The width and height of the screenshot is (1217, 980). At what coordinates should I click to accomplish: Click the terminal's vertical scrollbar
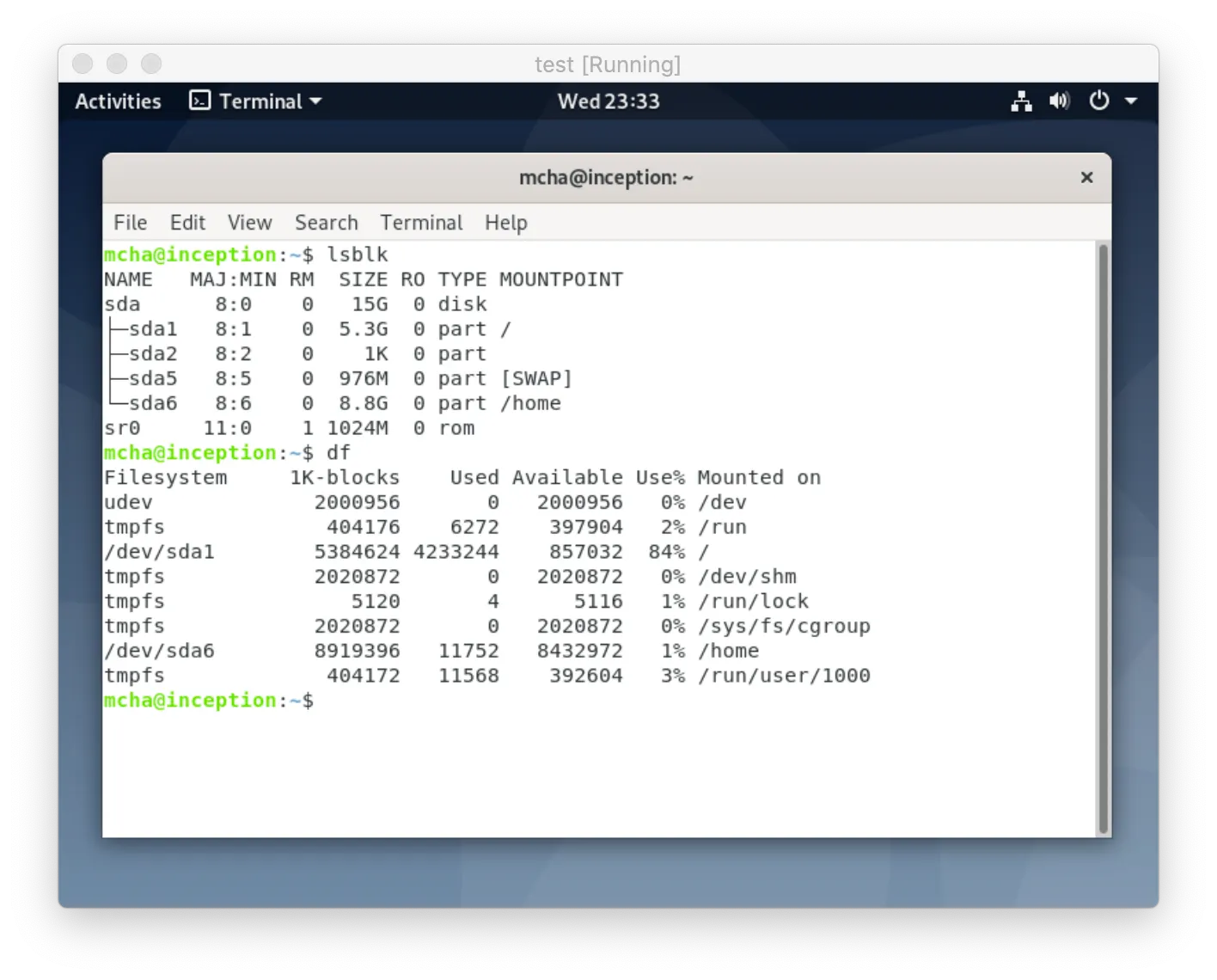[1103, 538]
